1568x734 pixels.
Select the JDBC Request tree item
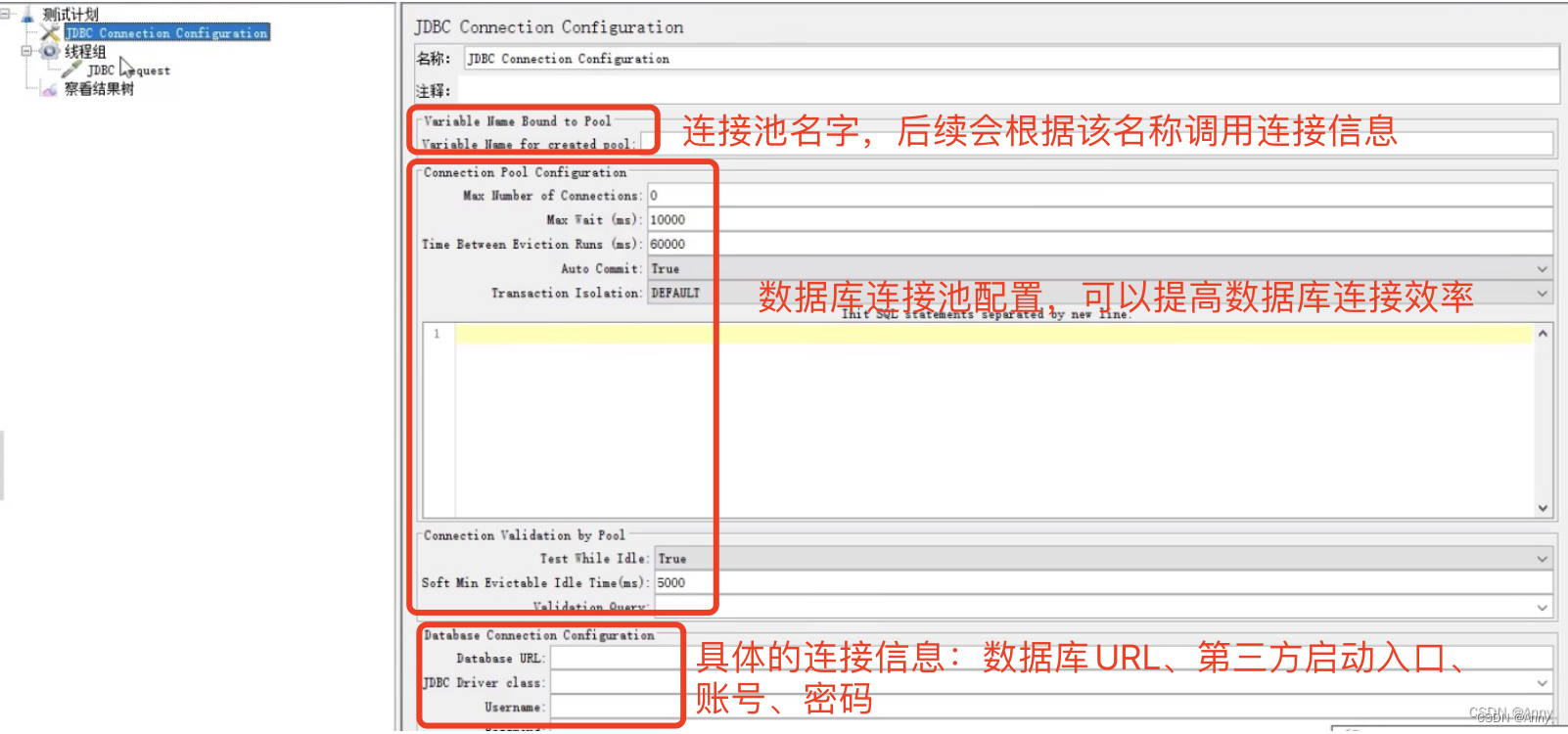(128, 70)
